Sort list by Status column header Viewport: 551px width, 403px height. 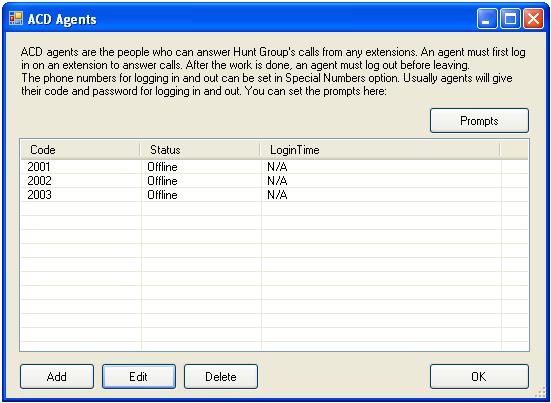(200, 150)
